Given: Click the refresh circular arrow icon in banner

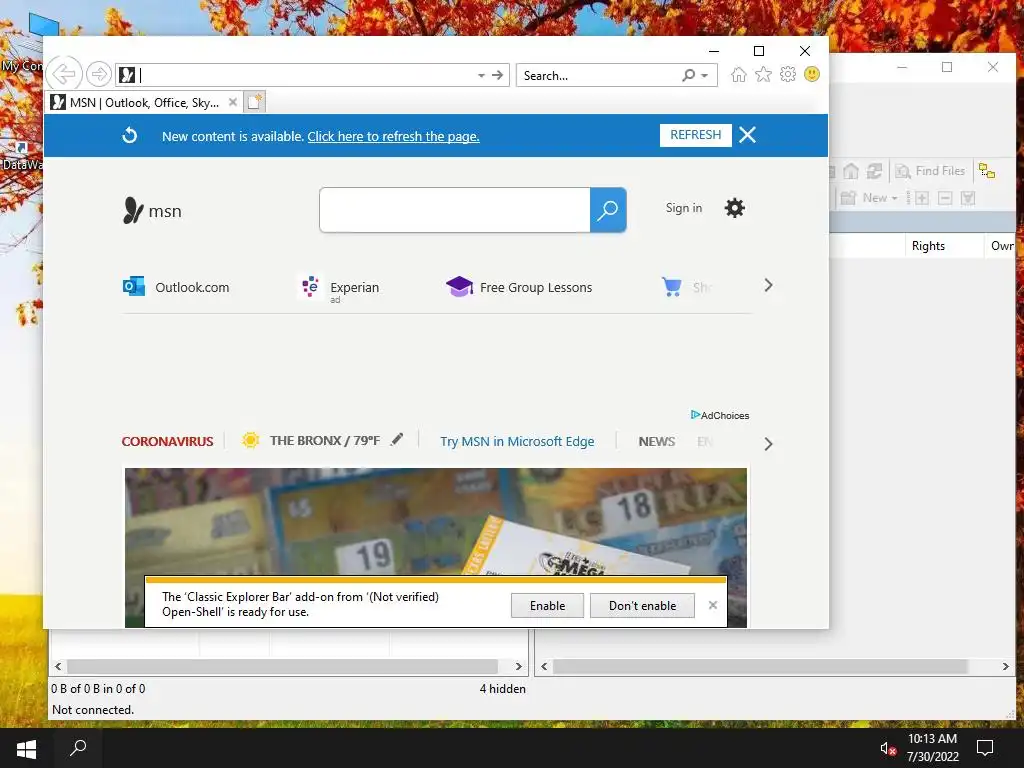Looking at the screenshot, I should click(x=130, y=135).
